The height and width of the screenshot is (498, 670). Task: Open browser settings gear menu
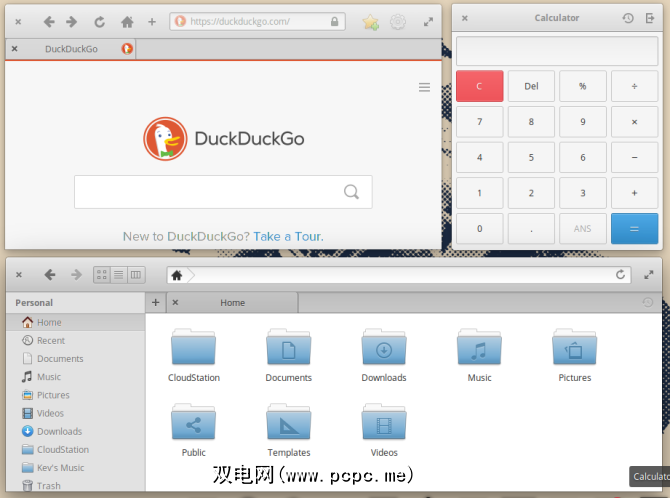click(x=398, y=22)
